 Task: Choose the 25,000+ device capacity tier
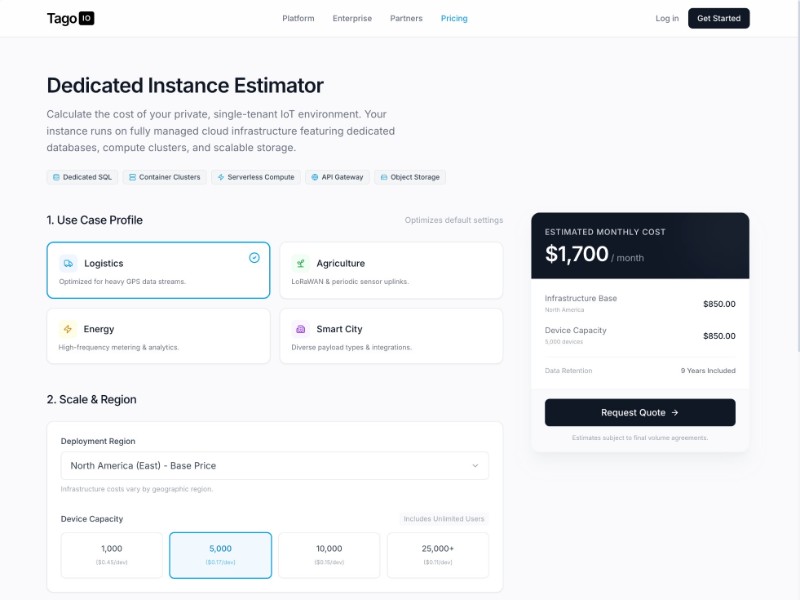(x=437, y=554)
